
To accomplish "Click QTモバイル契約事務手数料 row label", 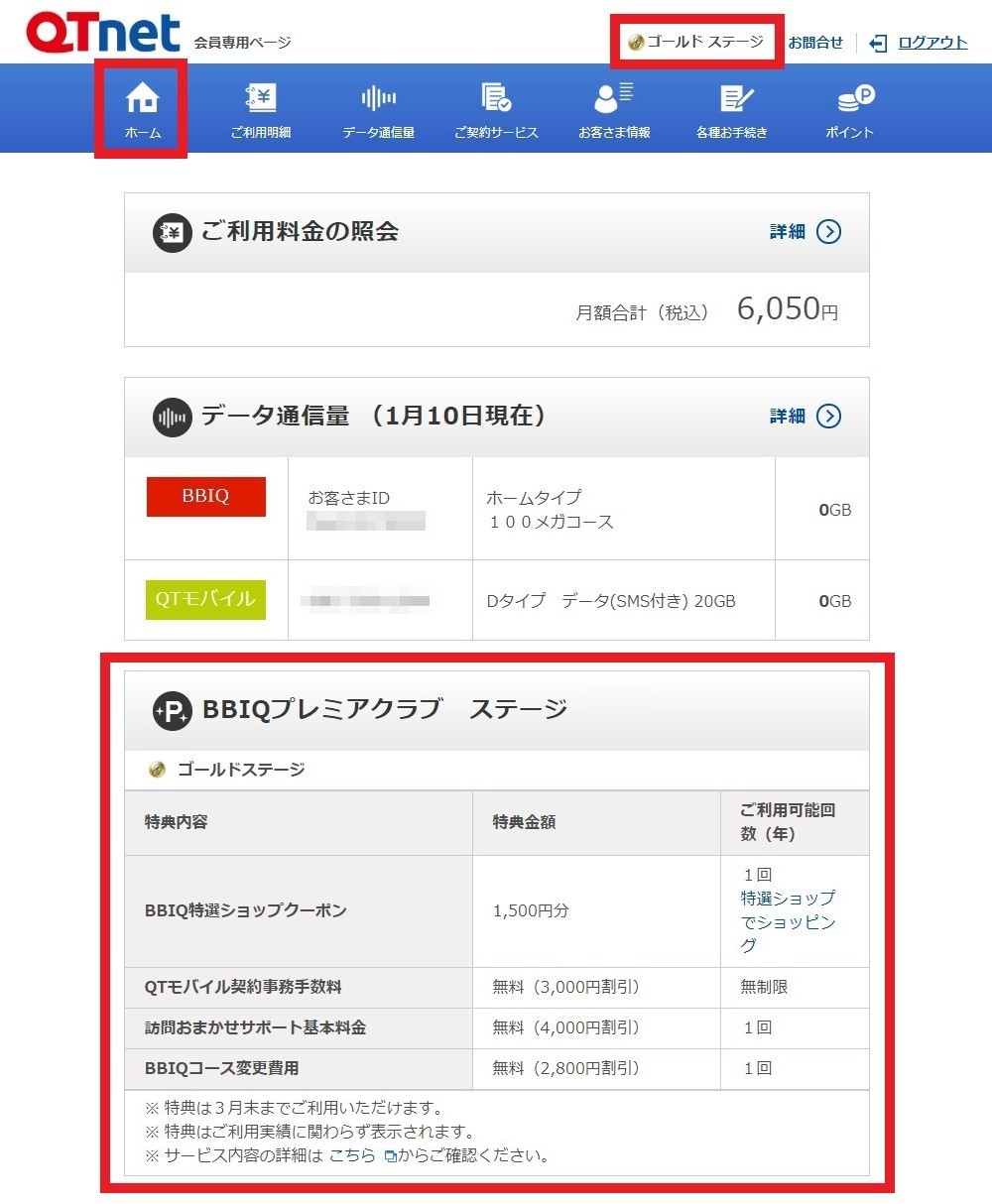I will (243, 988).
